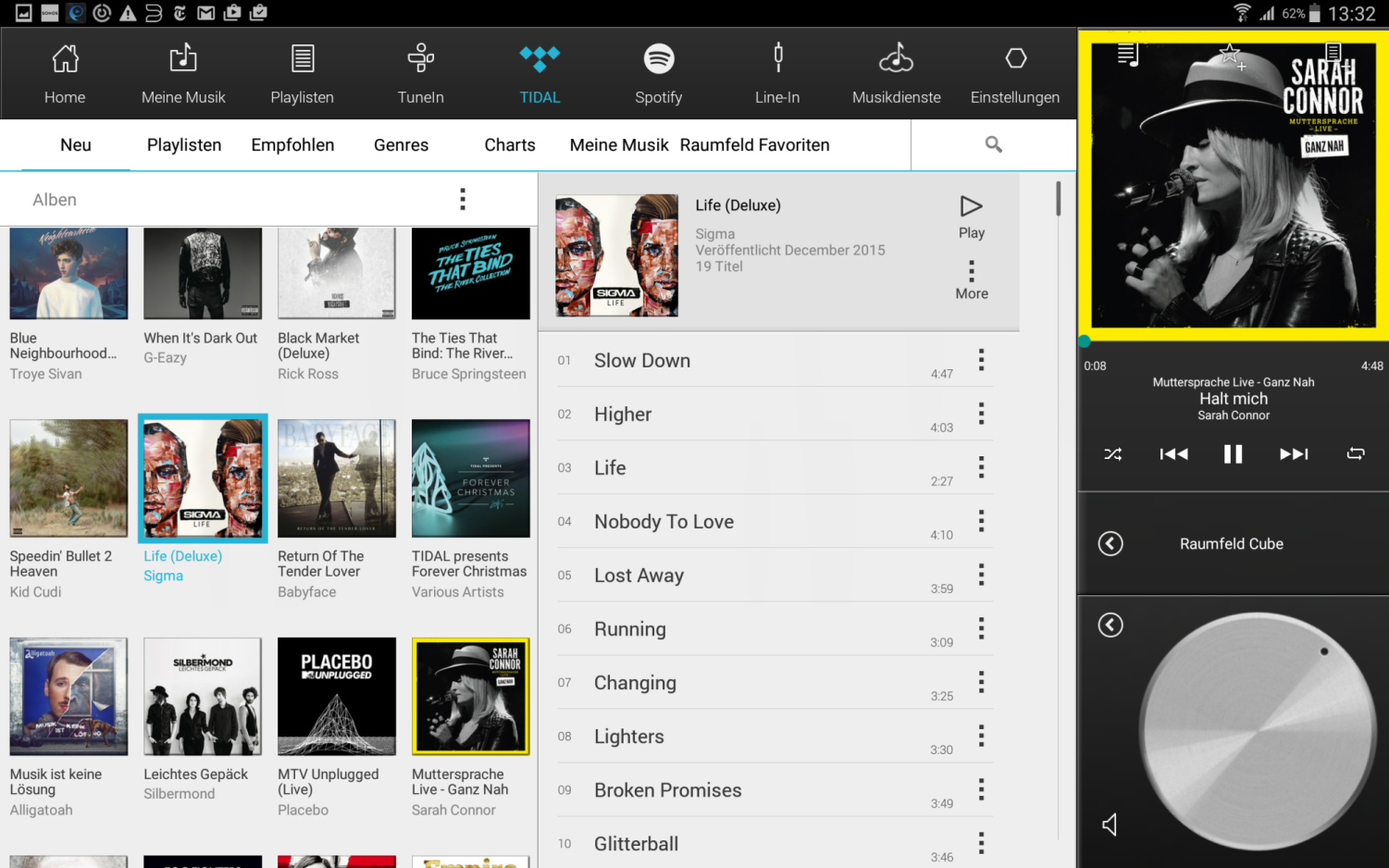Play the Life (Deluxe) album
The height and width of the screenshot is (868, 1389).
point(972,217)
